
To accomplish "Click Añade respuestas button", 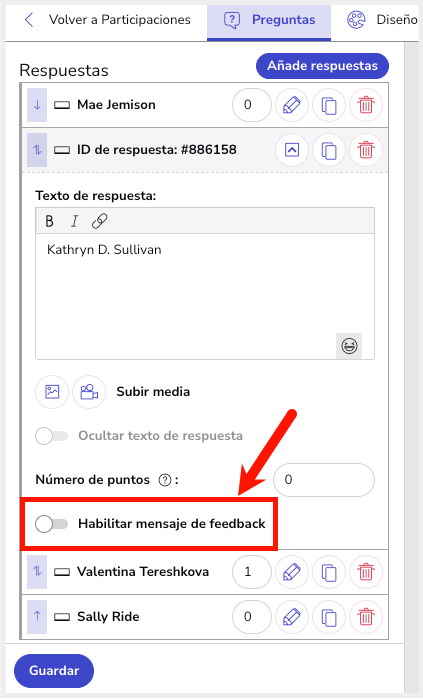I will click(x=322, y=66).
